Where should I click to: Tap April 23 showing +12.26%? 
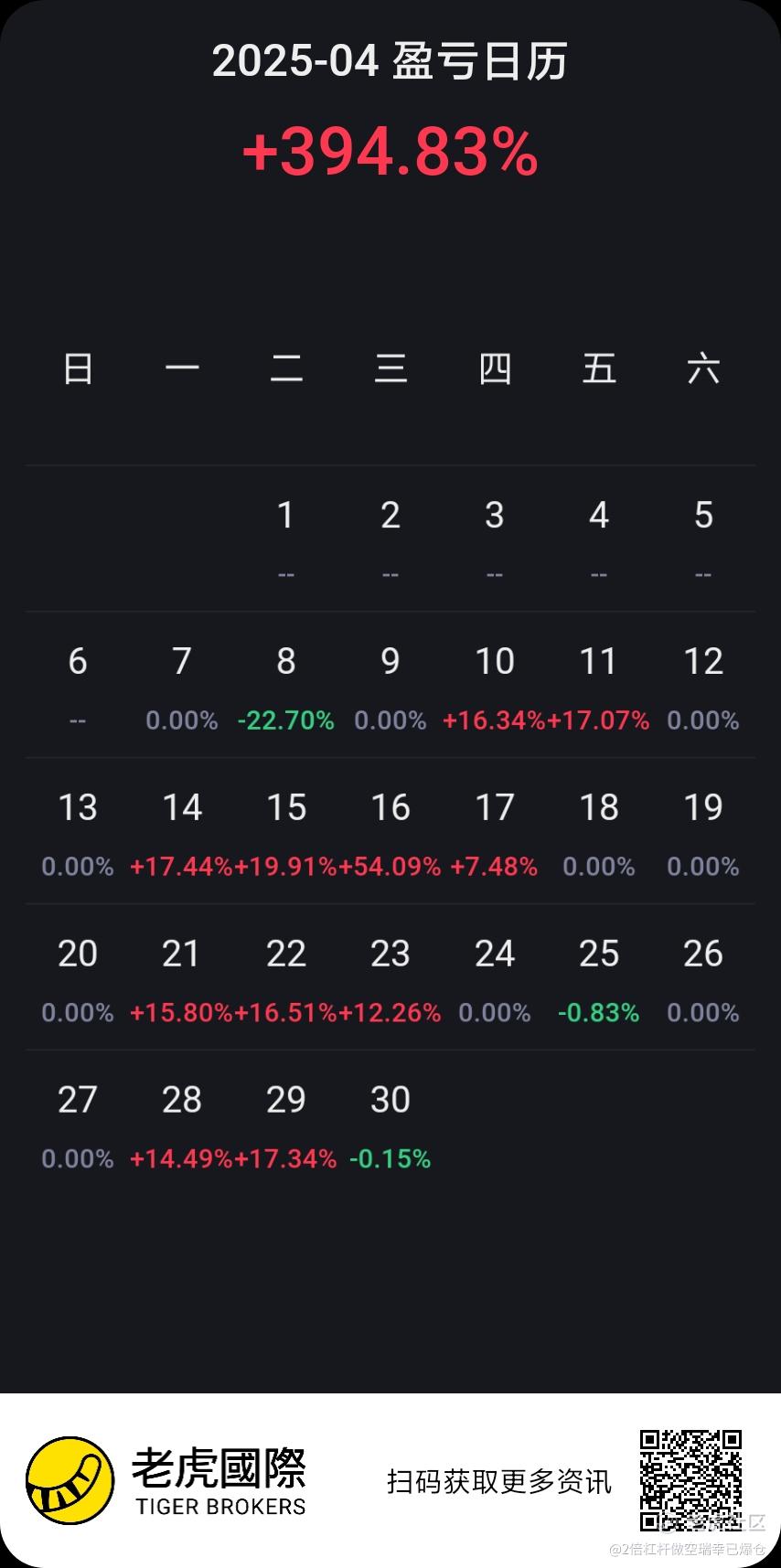click(390, 978)
